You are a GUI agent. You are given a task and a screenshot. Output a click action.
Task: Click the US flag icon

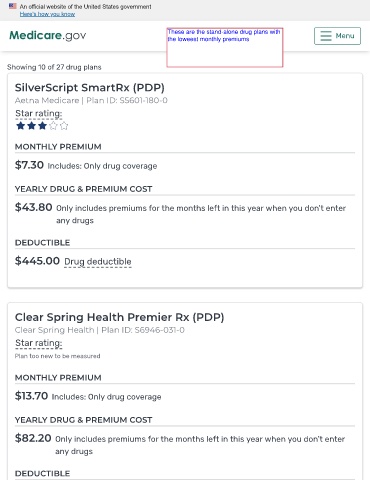13,6
